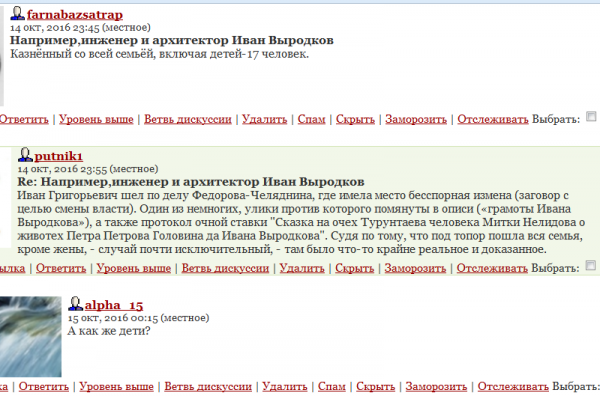Click Ветвь дискуссии under putnik1's comment
600x396 pixels.
(225, 268)
